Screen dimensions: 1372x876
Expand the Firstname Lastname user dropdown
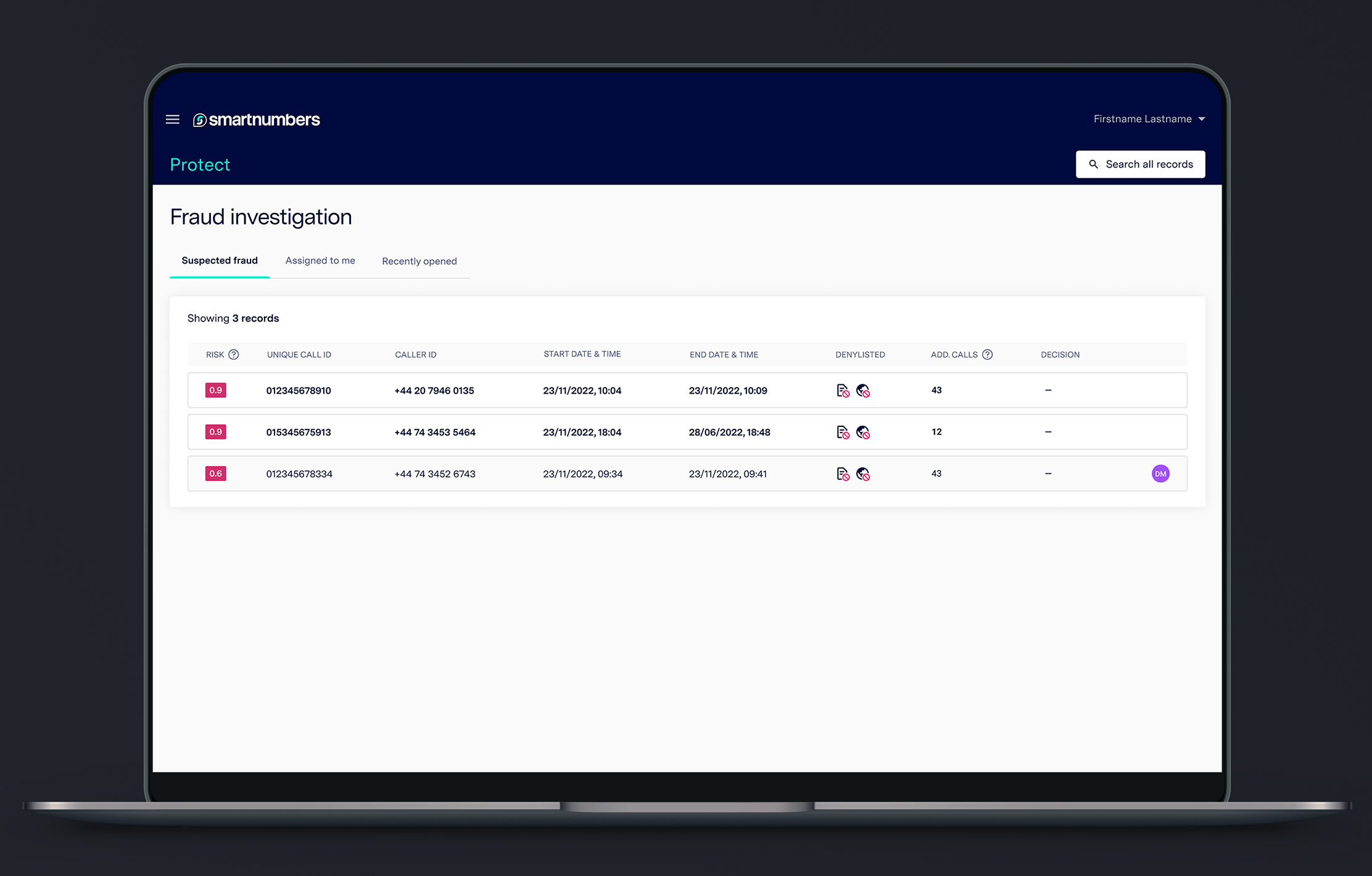click(1149, 119)
